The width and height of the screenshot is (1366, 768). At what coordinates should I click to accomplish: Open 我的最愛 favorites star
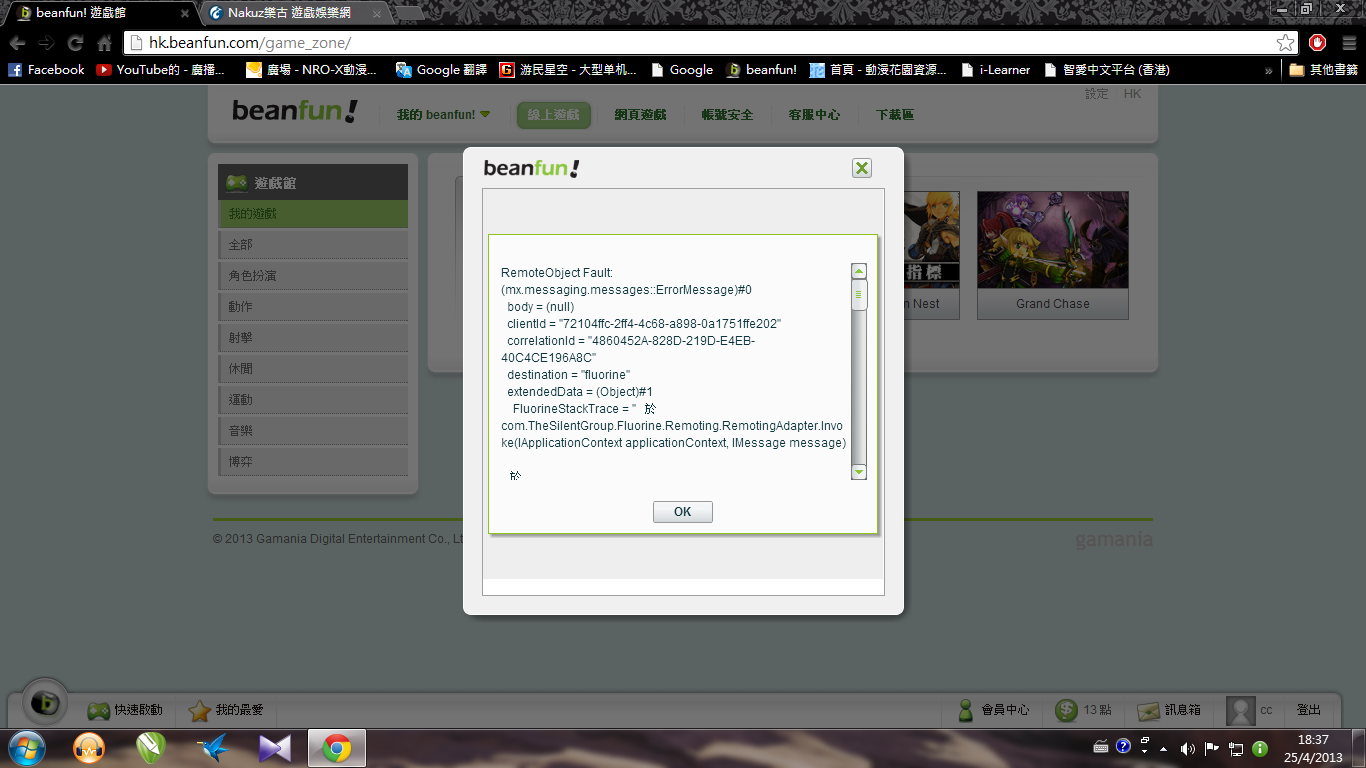[227, 710]
